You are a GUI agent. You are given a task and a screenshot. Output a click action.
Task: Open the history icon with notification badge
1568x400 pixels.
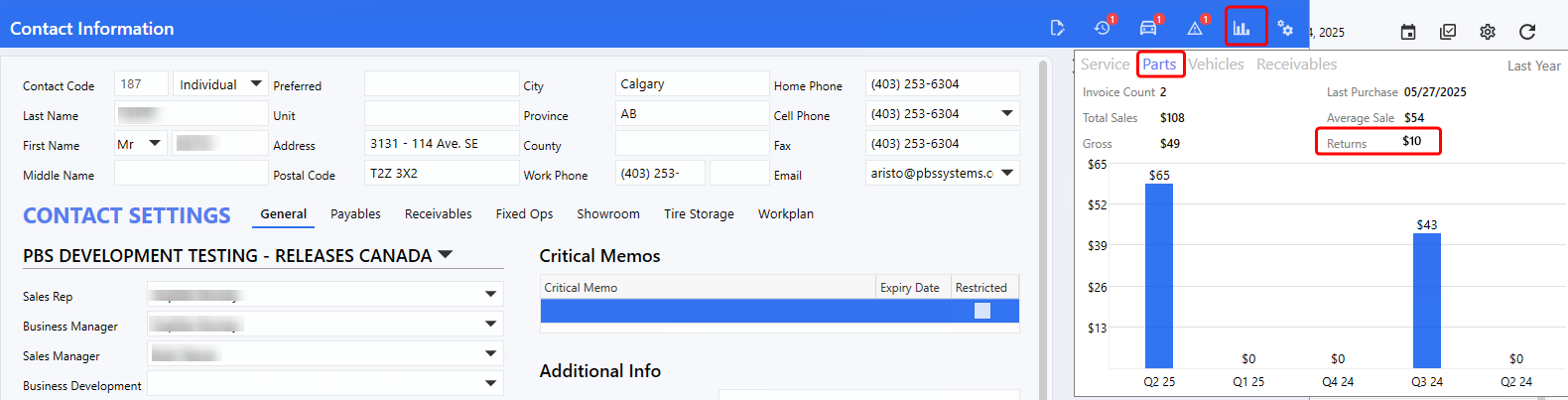point(1102,29)
